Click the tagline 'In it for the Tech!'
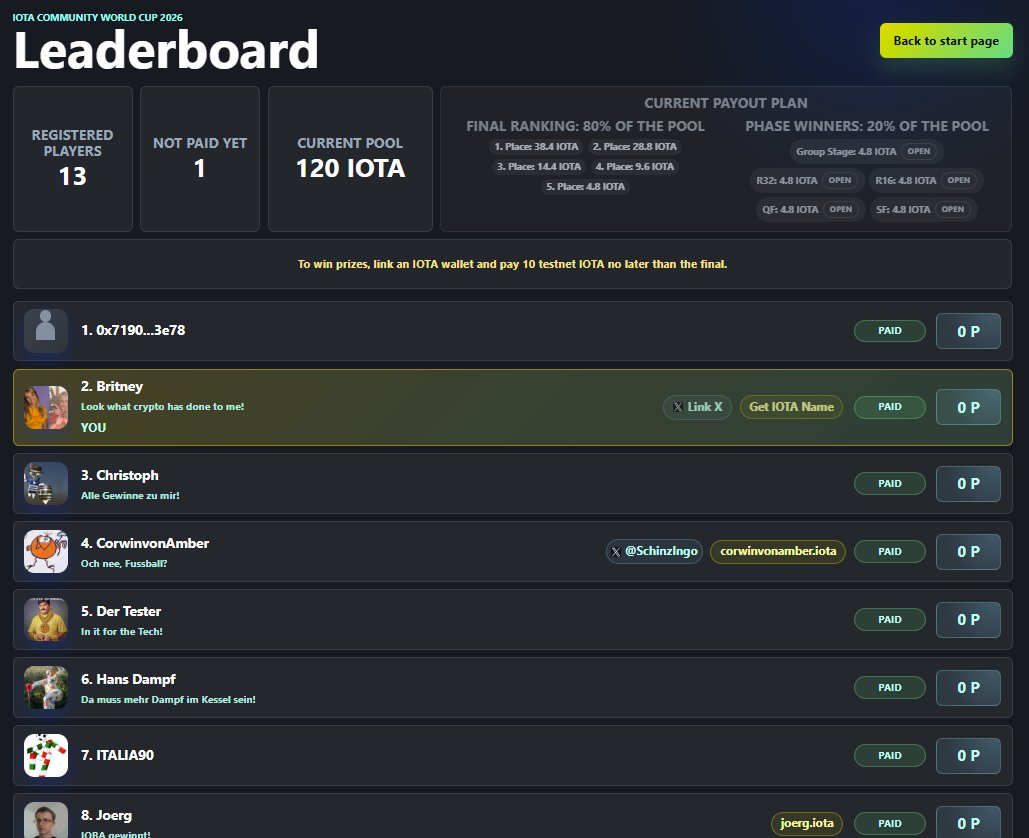 [122, 631]
